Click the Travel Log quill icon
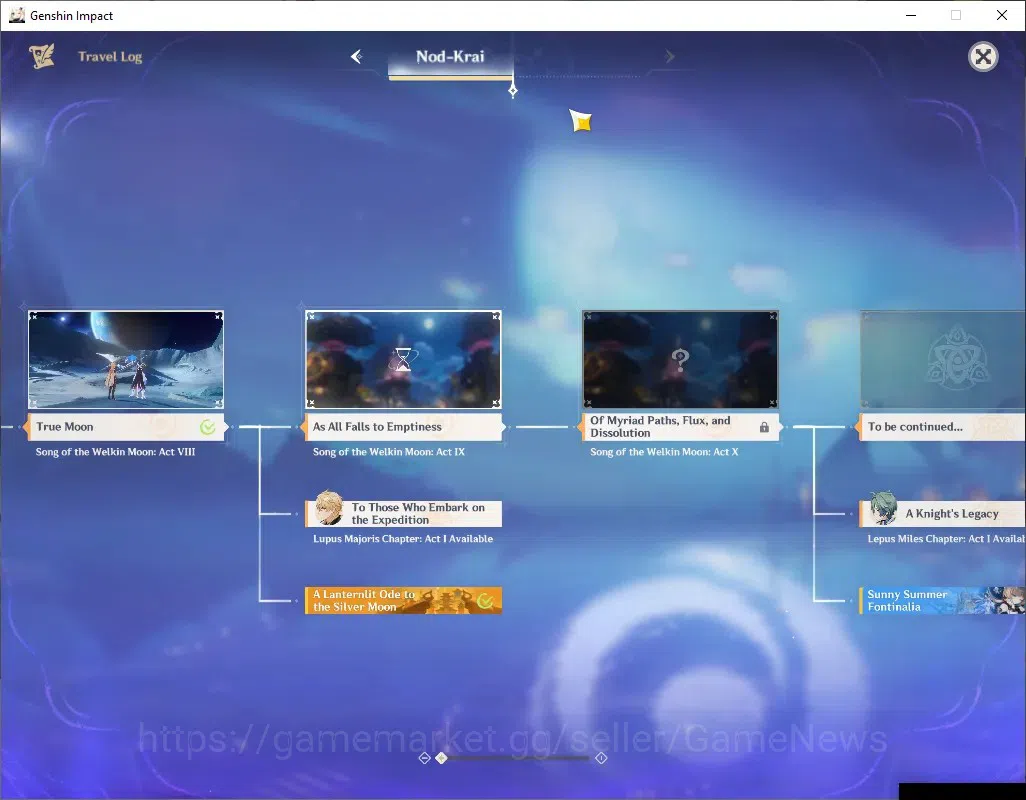 click(41, 56)
